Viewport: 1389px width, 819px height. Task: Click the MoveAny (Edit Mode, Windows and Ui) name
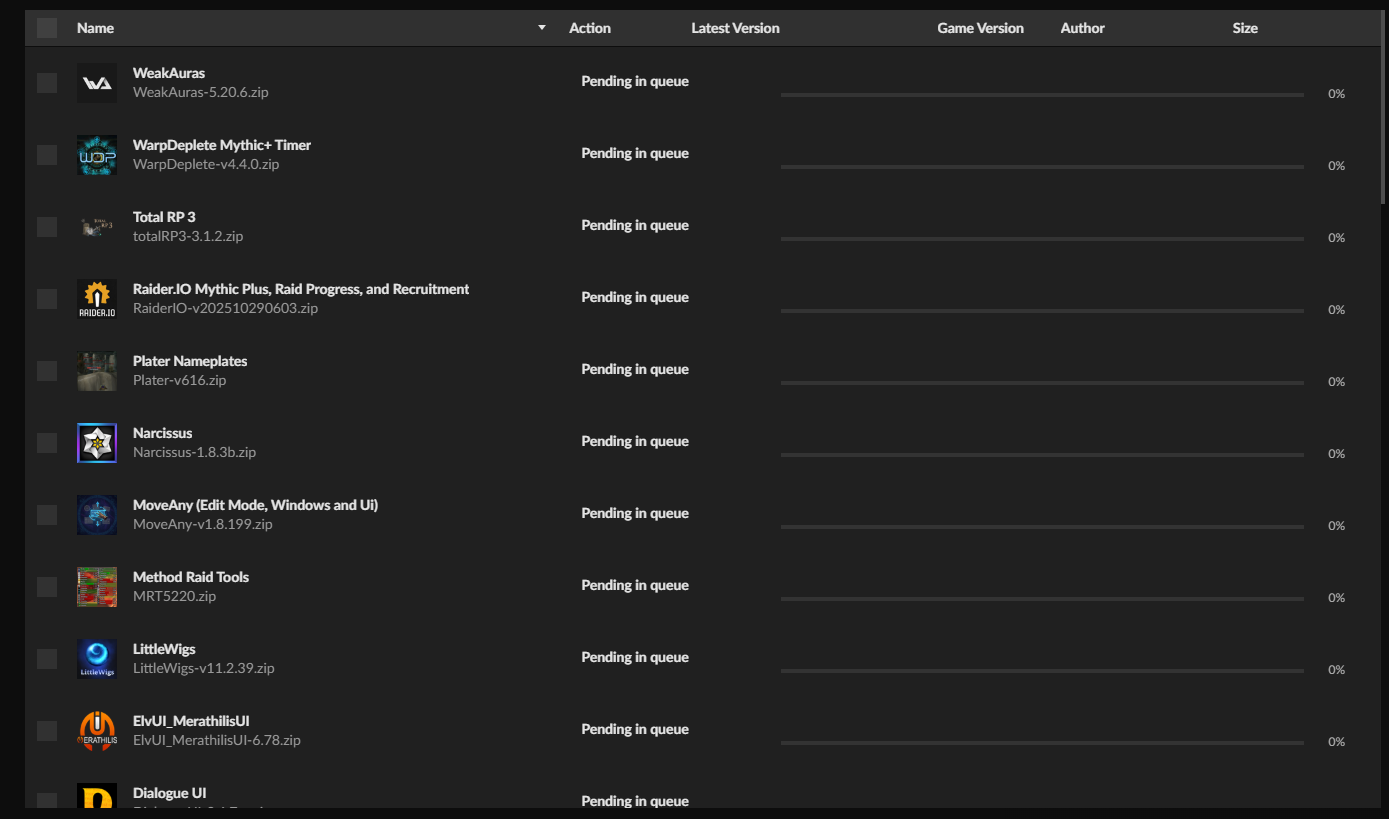point(255,505)
